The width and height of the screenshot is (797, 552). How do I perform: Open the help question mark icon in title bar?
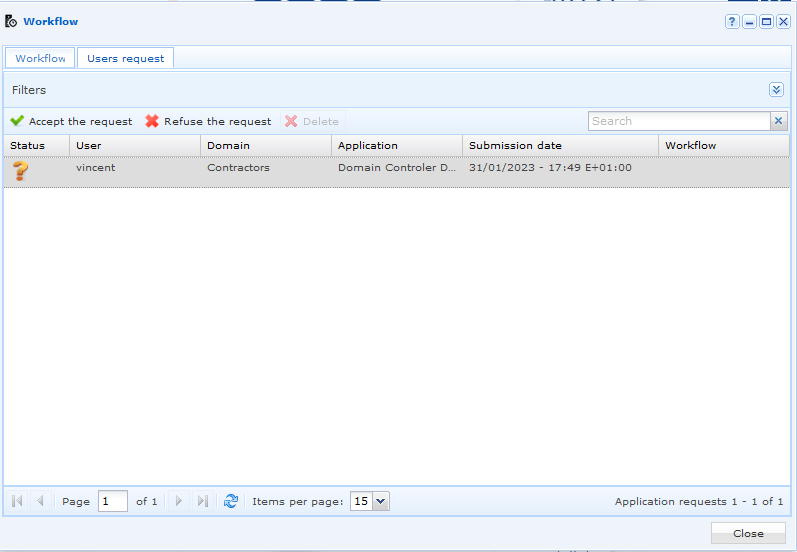(x=732, y=21)
